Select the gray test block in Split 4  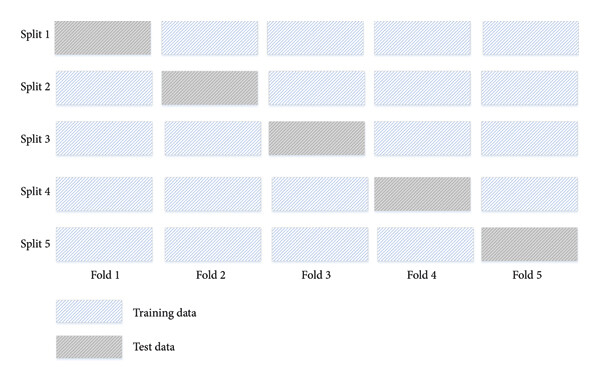pos(422,194)
